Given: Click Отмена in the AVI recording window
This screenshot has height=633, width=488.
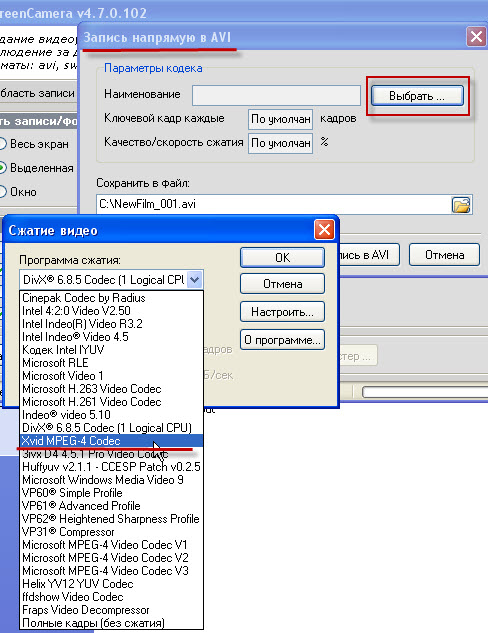Looking at the screenshot, I should pos(444,255).
